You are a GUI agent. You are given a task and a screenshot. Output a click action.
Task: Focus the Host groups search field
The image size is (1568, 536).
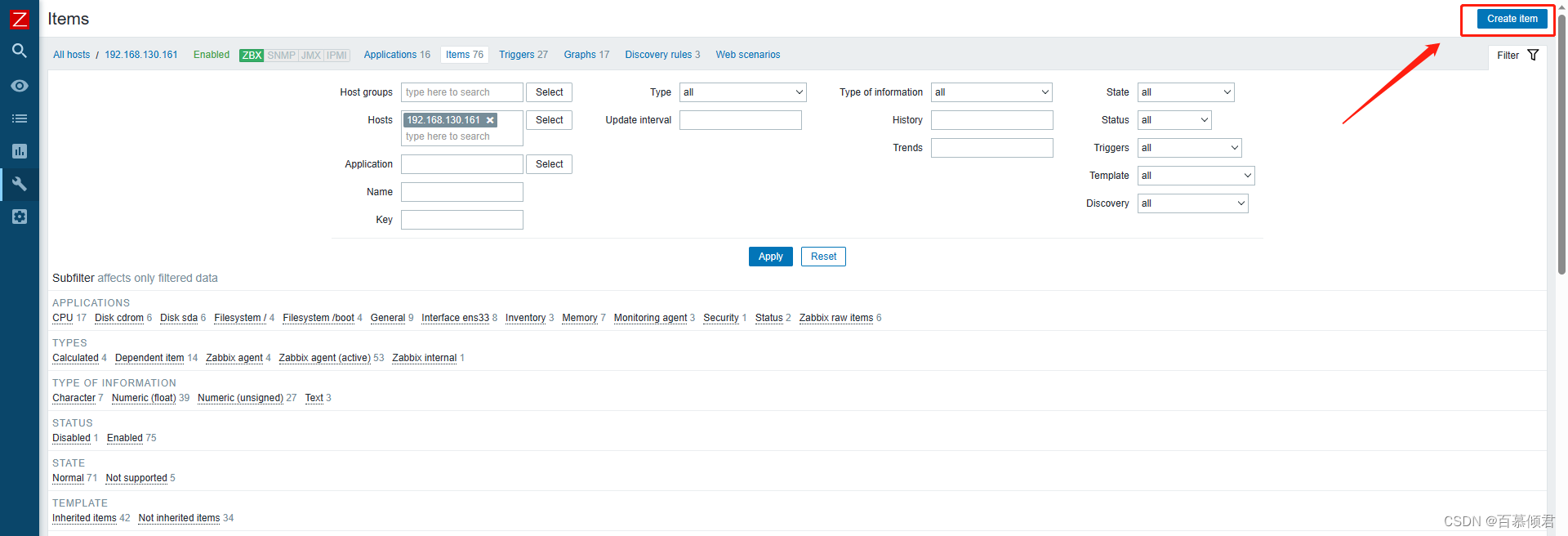pyautogui.click(x=462, y=92)
